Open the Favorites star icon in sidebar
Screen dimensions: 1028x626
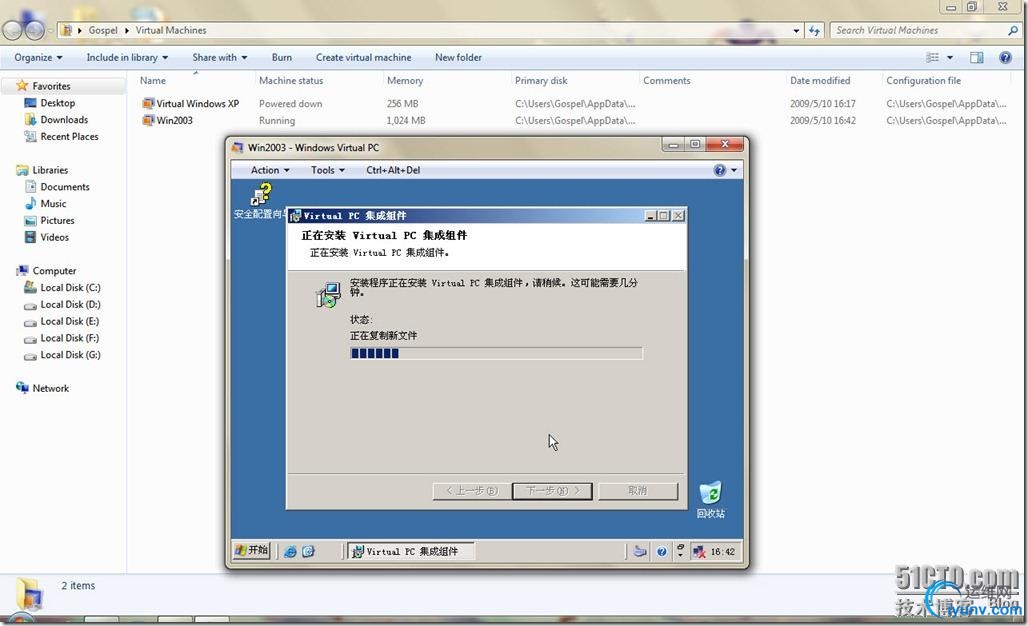22,86
